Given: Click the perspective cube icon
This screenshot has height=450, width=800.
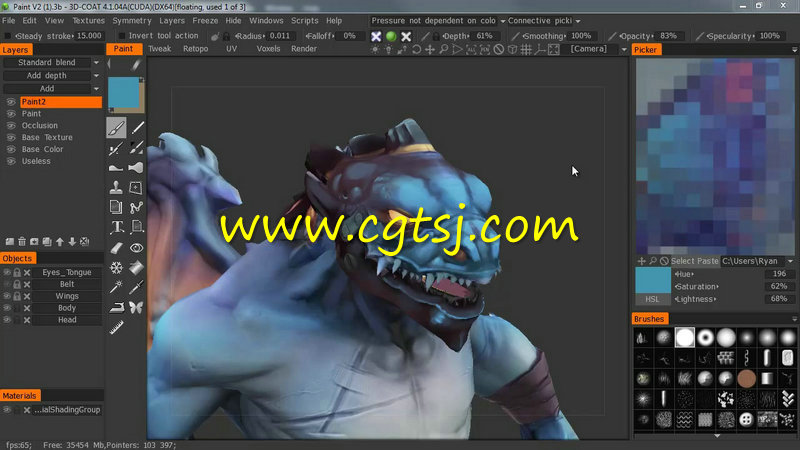Looking at the screenshot, I should (512, 49).
